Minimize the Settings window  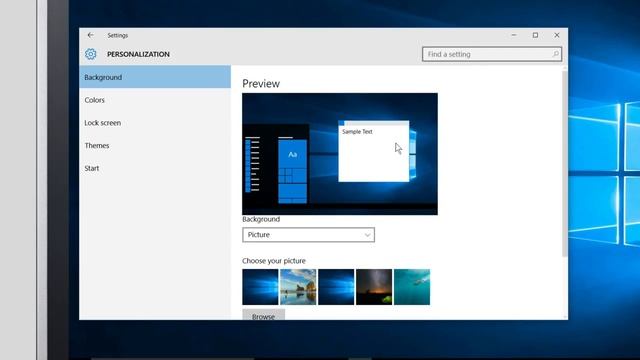[514, 35]
